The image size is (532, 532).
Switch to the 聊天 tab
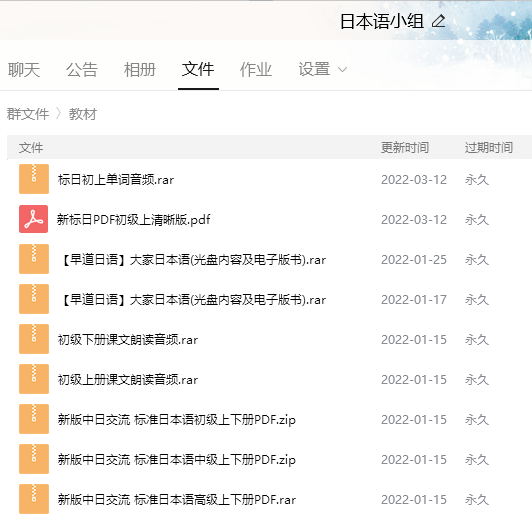(24, 70)
